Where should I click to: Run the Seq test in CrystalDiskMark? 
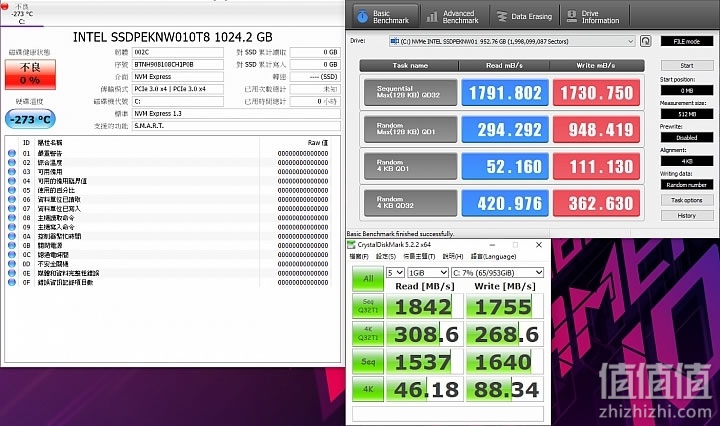tap(368, 362)
